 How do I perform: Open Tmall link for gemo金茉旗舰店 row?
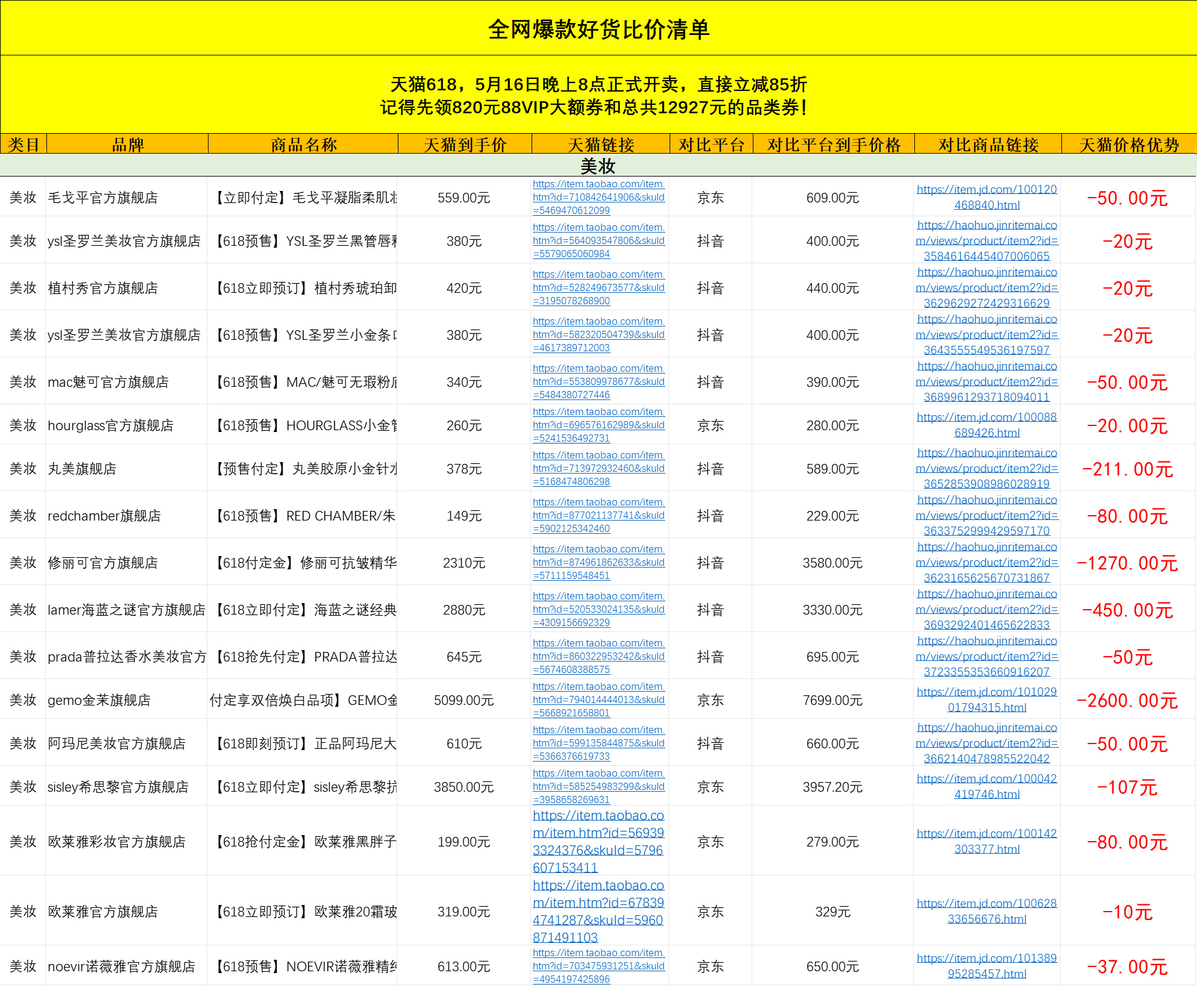point(598,700)
